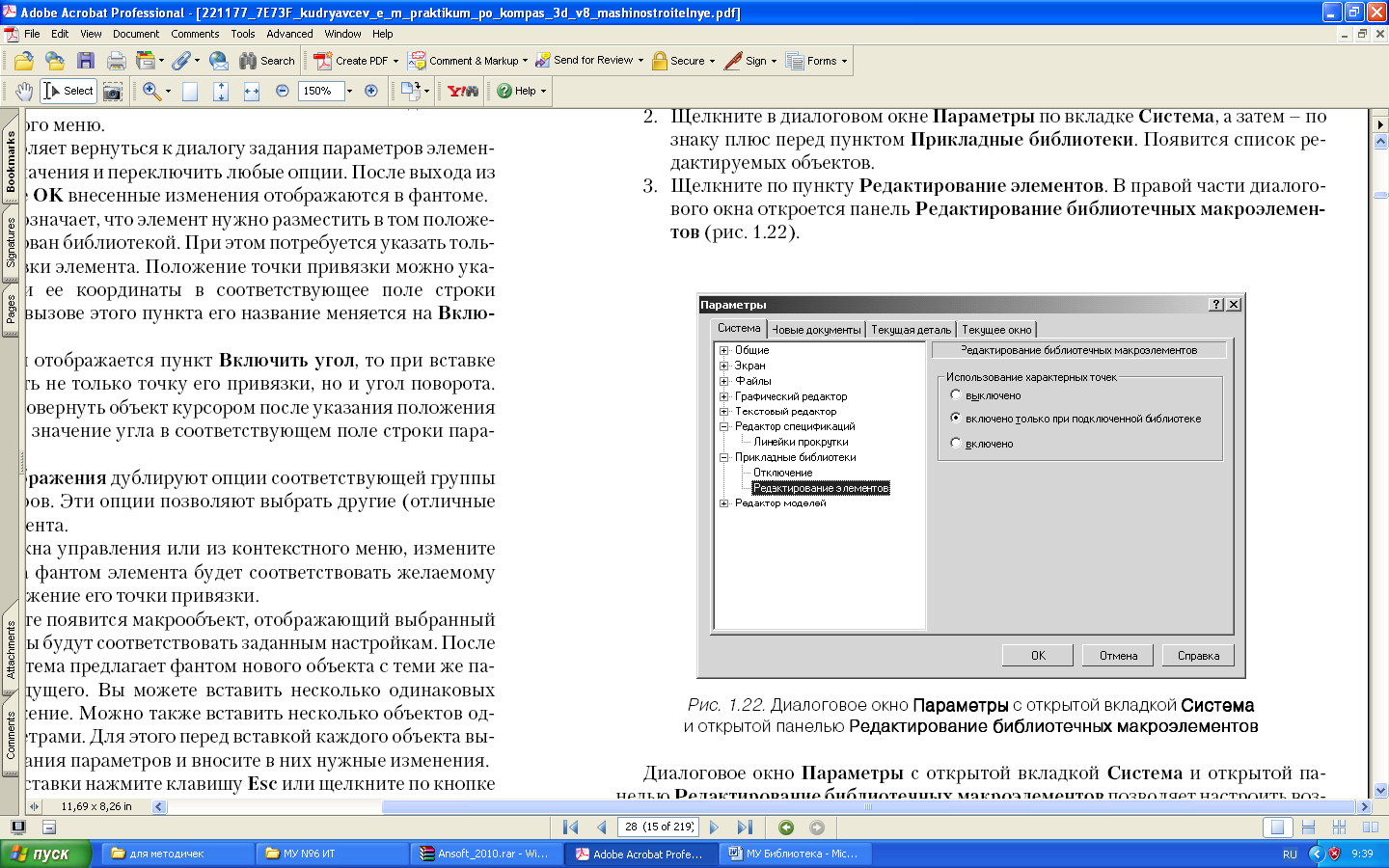Click 'Отмена' button in the figure dialog

coord(1118,656)
